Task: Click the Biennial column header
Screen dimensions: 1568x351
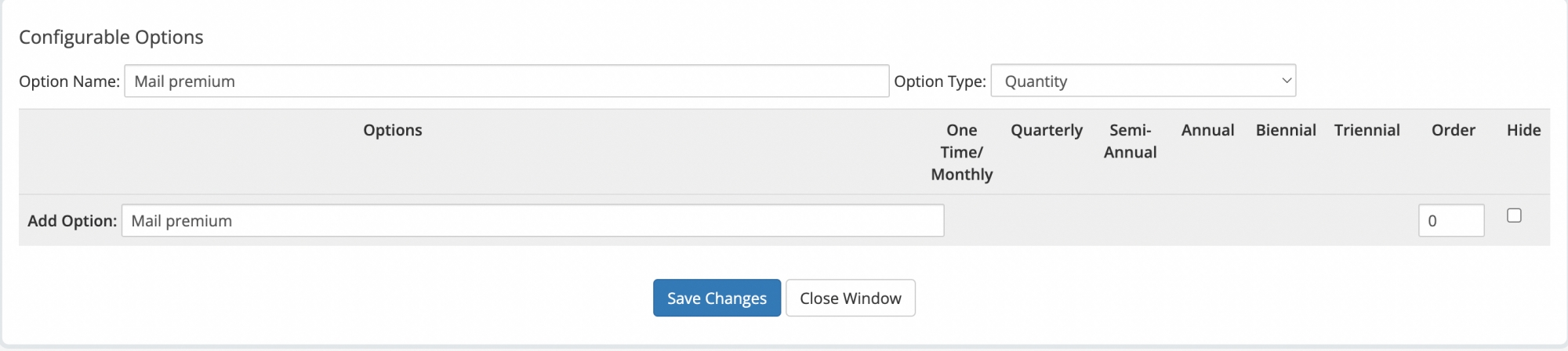Action: [1286, 130]
